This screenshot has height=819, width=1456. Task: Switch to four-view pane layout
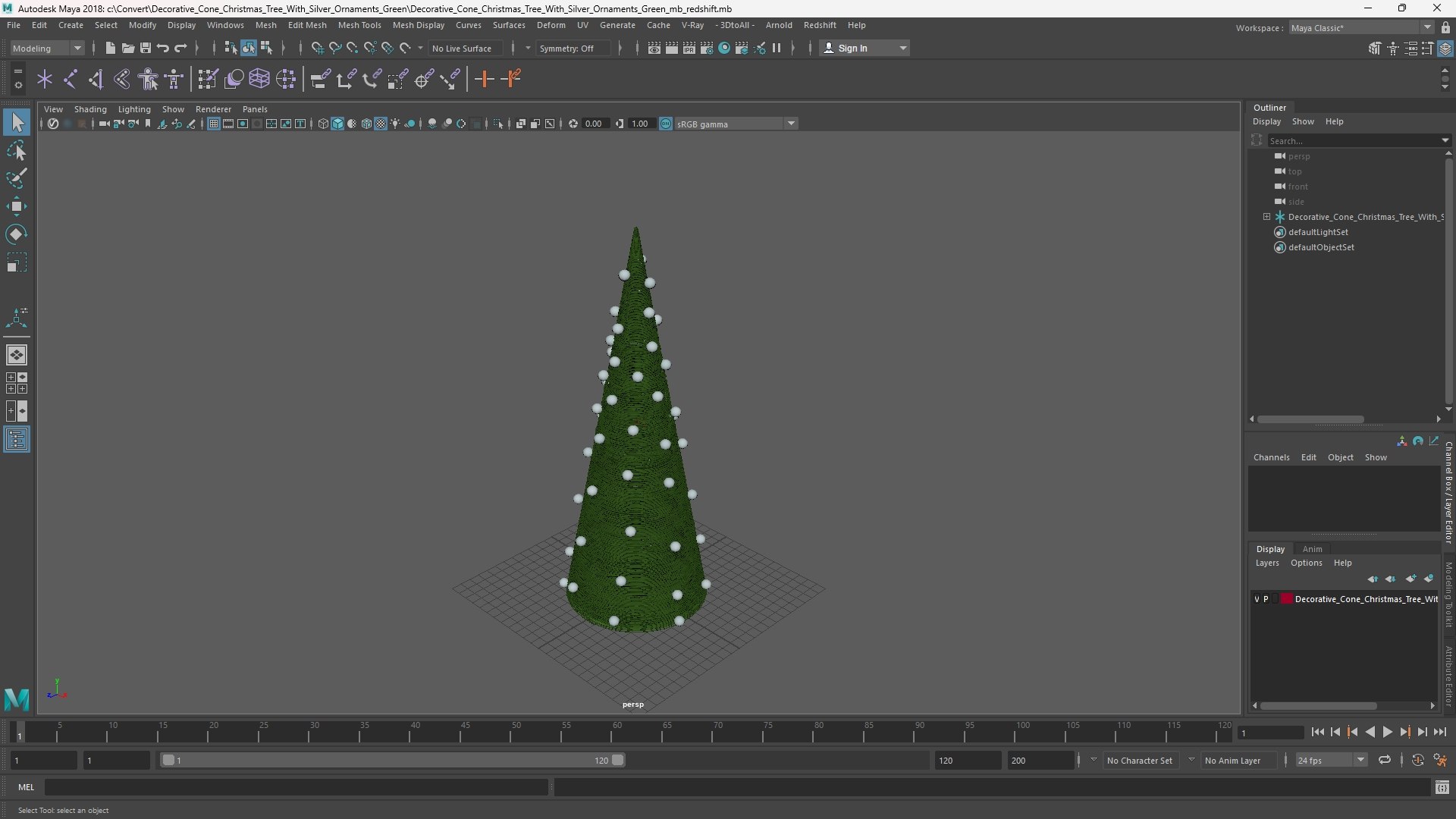17,383
